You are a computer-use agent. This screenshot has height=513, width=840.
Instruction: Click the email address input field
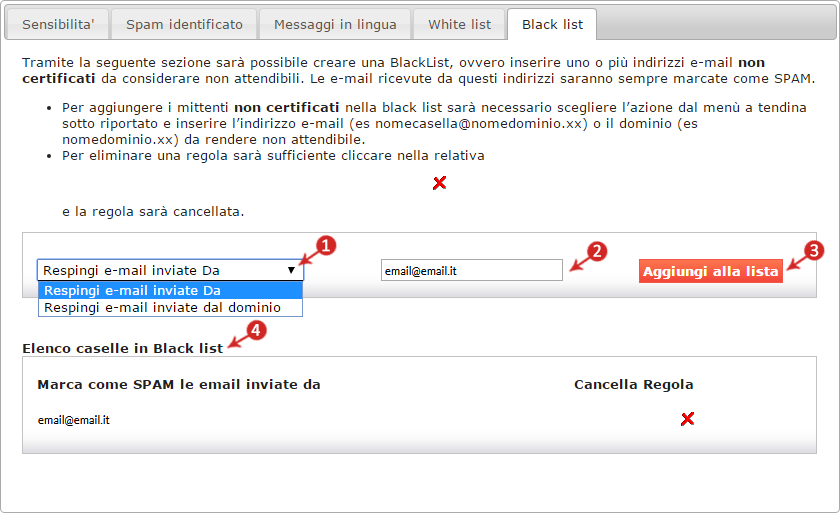point(472,270)
